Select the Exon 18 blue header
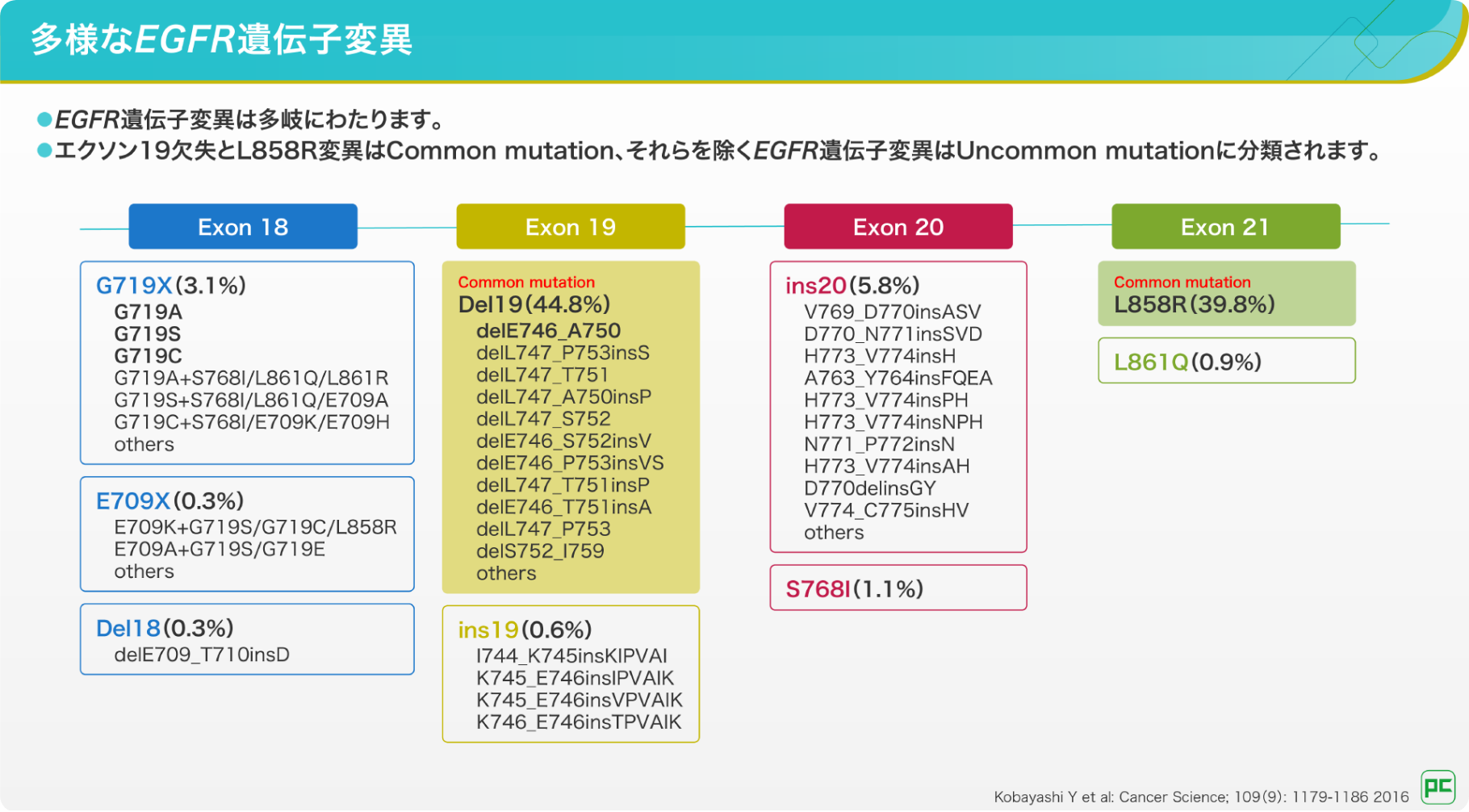 [x=243, y=227]
